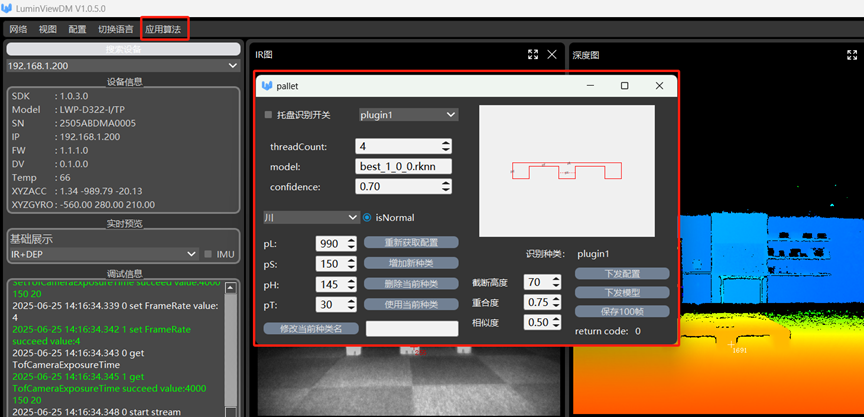This screenshot has height=417, width=864.
Task: Toggle the IMU checkbox
Action: pos(208,254)
